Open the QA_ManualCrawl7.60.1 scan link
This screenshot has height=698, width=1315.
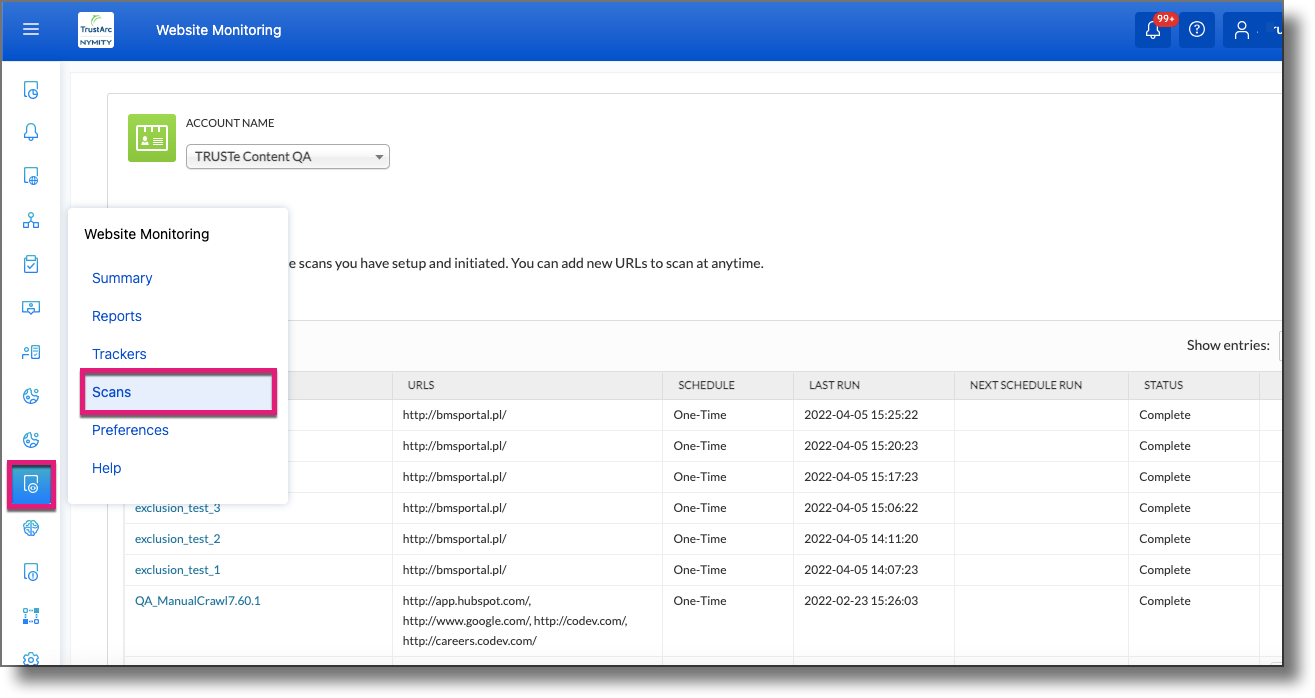coord(197,601)
